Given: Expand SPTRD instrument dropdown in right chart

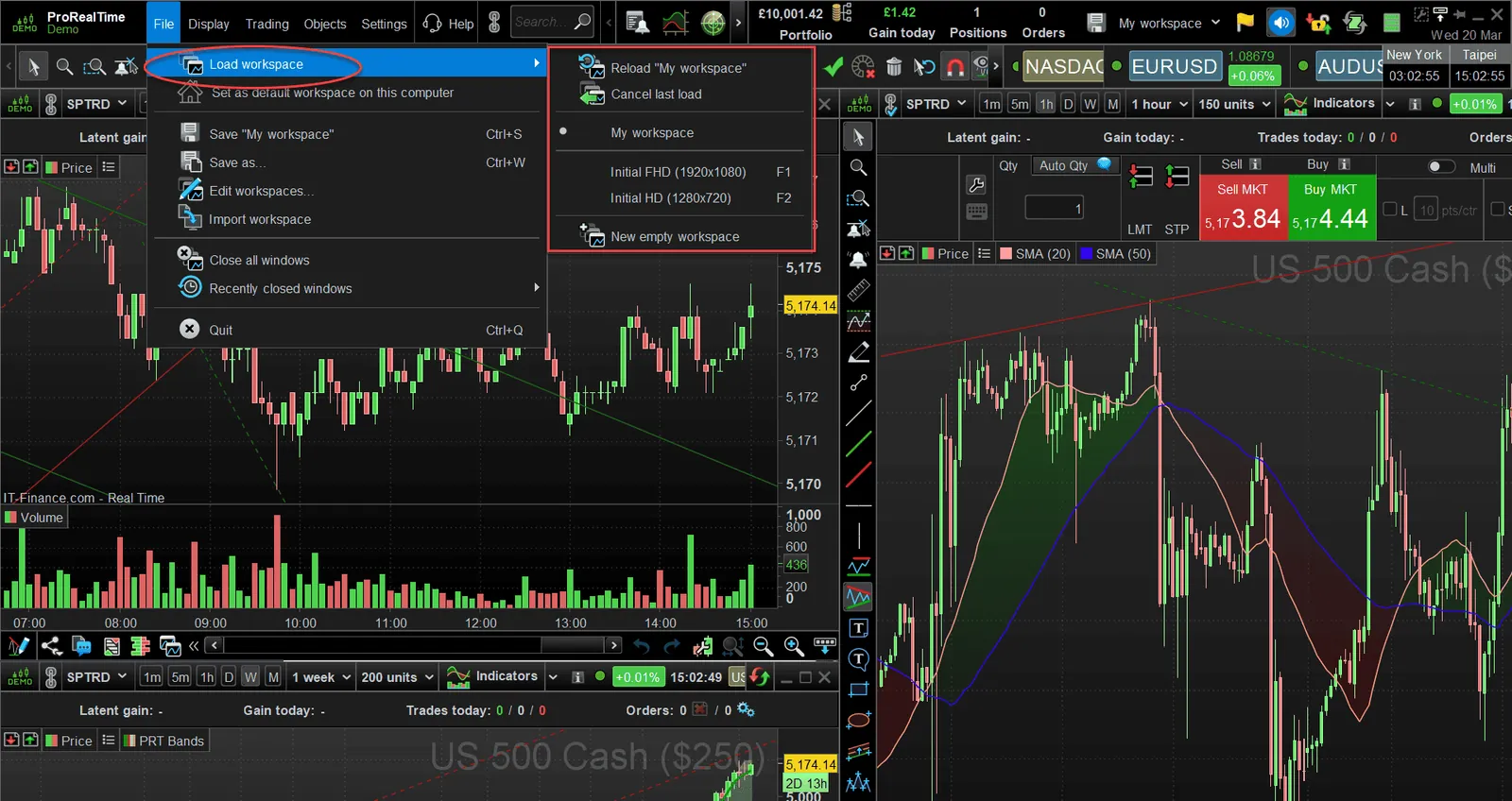Looking at the screenshot, I should pyautogui.click(x=936, y=104).
